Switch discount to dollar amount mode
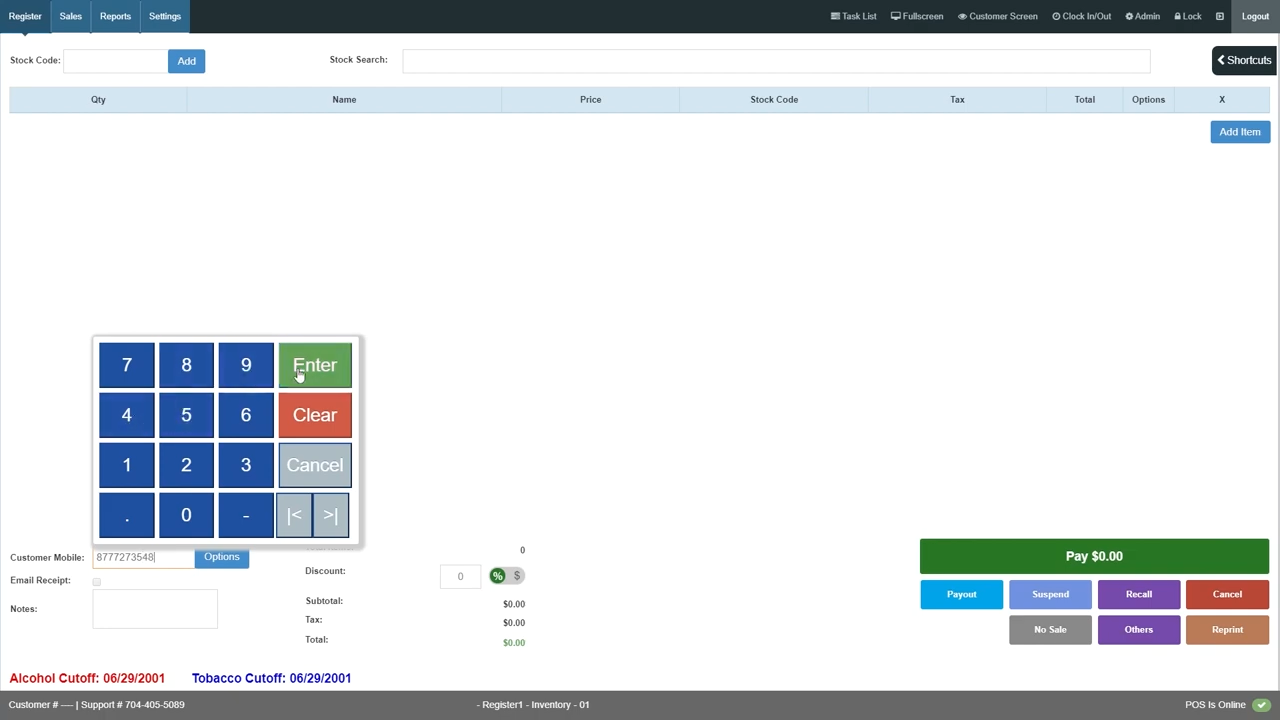The height and width of the screenshot is (720, 1280). pos(517,576)
